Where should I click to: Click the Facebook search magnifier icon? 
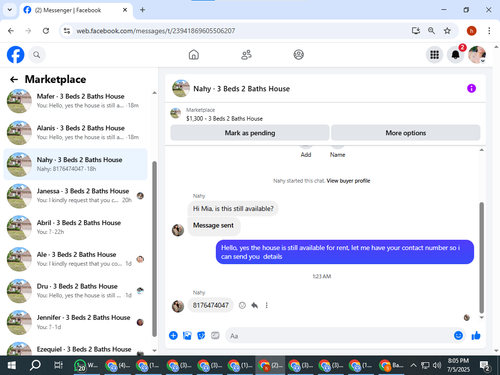point(37,55)
